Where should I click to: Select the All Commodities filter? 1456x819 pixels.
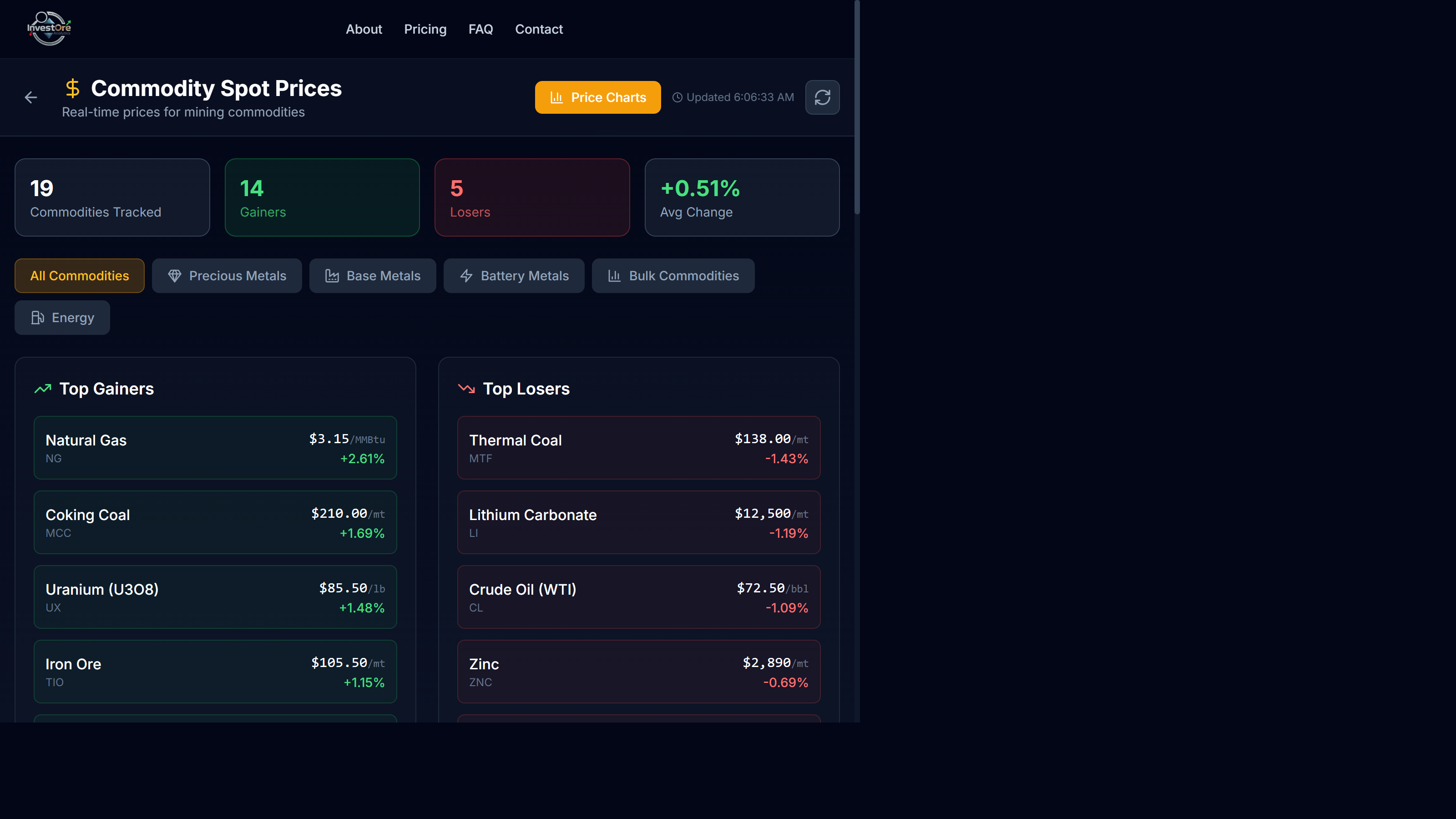pos(79,276)
